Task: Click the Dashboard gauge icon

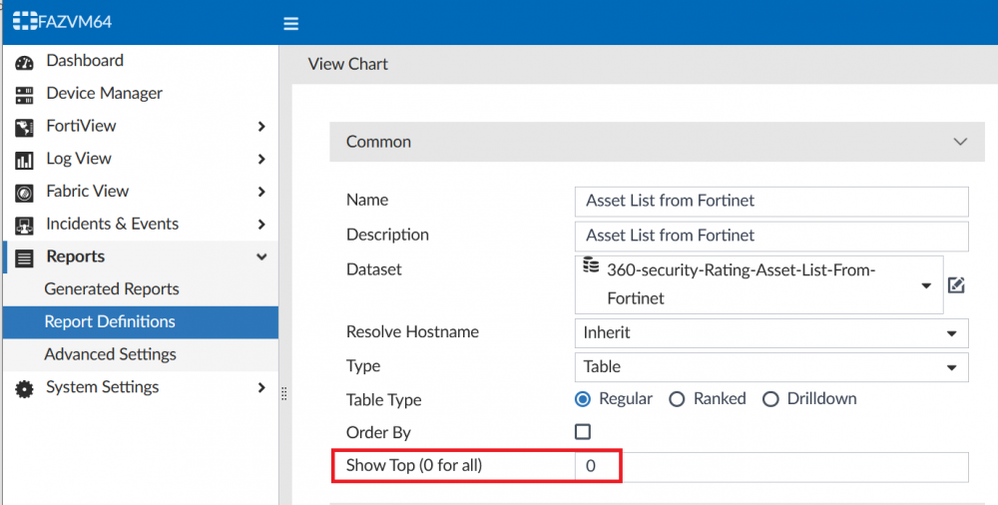Action: 24,62
